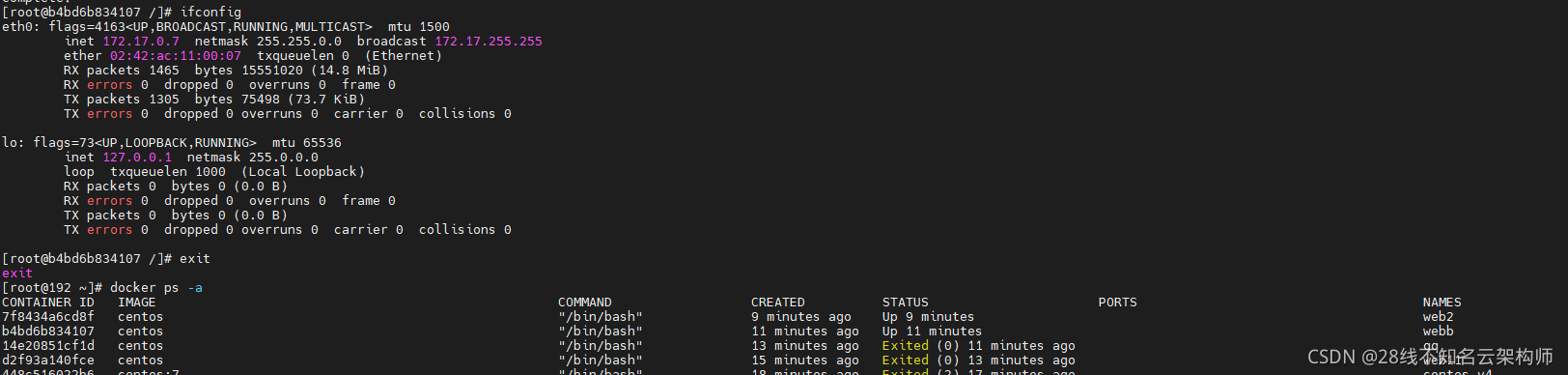Click the [root@192 ~]# prompt
1568x375 pixels.
[52, 288]
